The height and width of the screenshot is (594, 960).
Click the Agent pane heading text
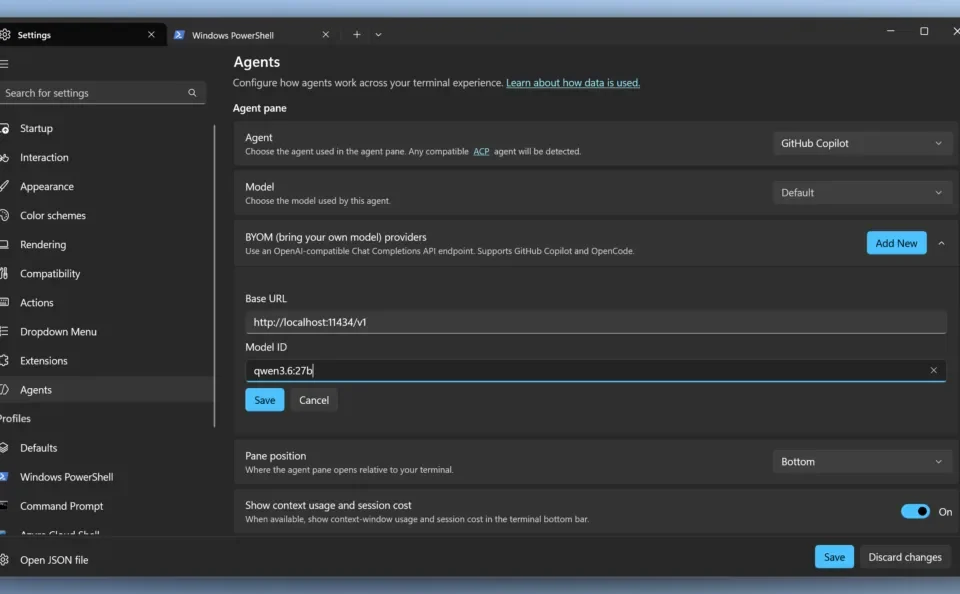click(x=260, y=108)
